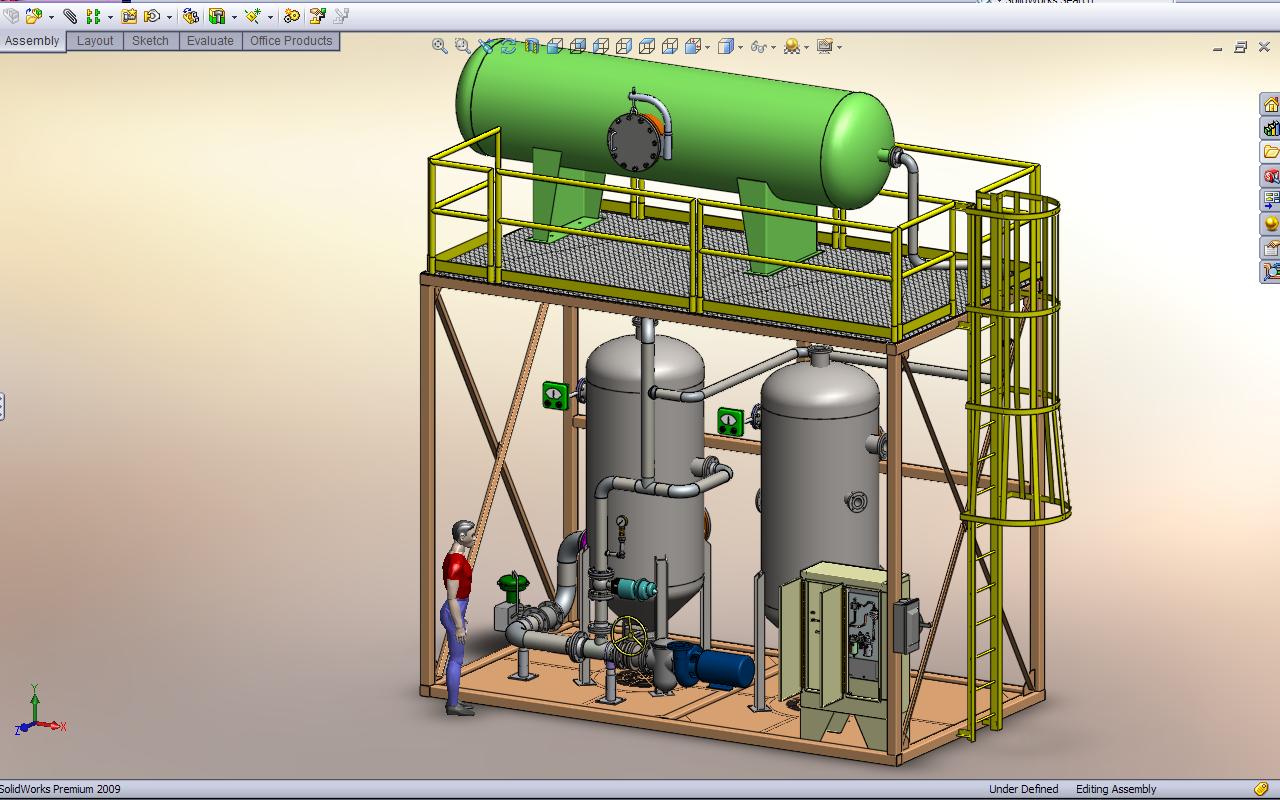Expand the Assembly Features dropdown arrow
This screenshot has width=1280, height=800.
[x=234, y=17]
